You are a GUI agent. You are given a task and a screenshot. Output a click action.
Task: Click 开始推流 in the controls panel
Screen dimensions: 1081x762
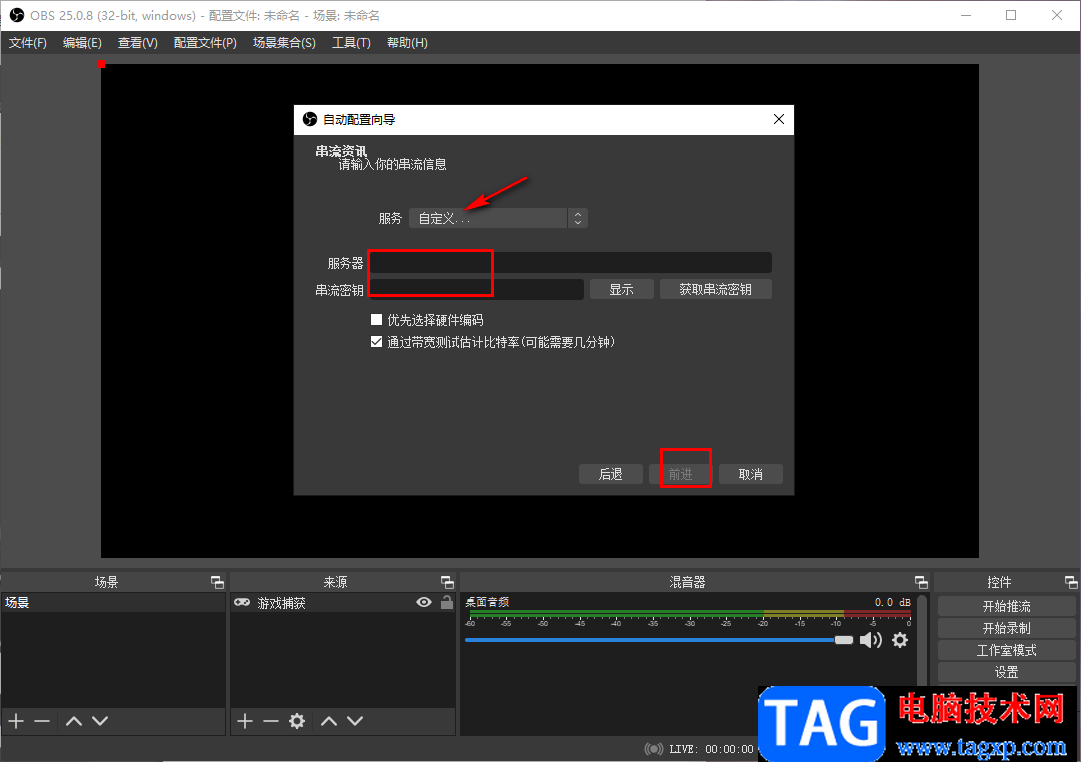[1006, 606]
